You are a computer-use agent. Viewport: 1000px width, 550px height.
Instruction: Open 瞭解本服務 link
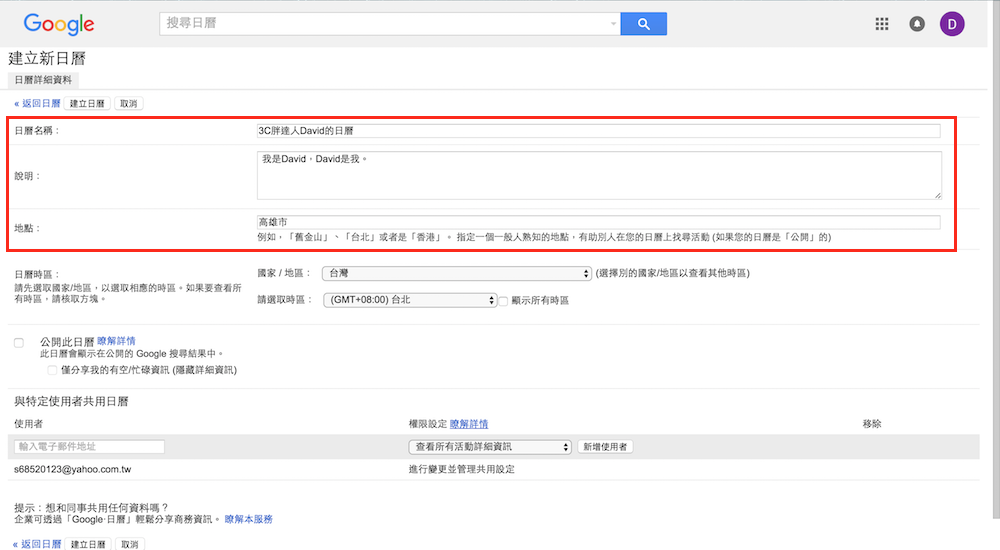click(x=248, y=519)
